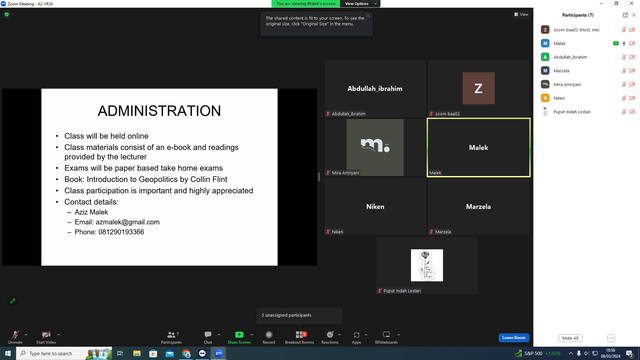Click Malek's green screen sharing indicator
The image size is (640, 360).
click(x=616, y=43)
